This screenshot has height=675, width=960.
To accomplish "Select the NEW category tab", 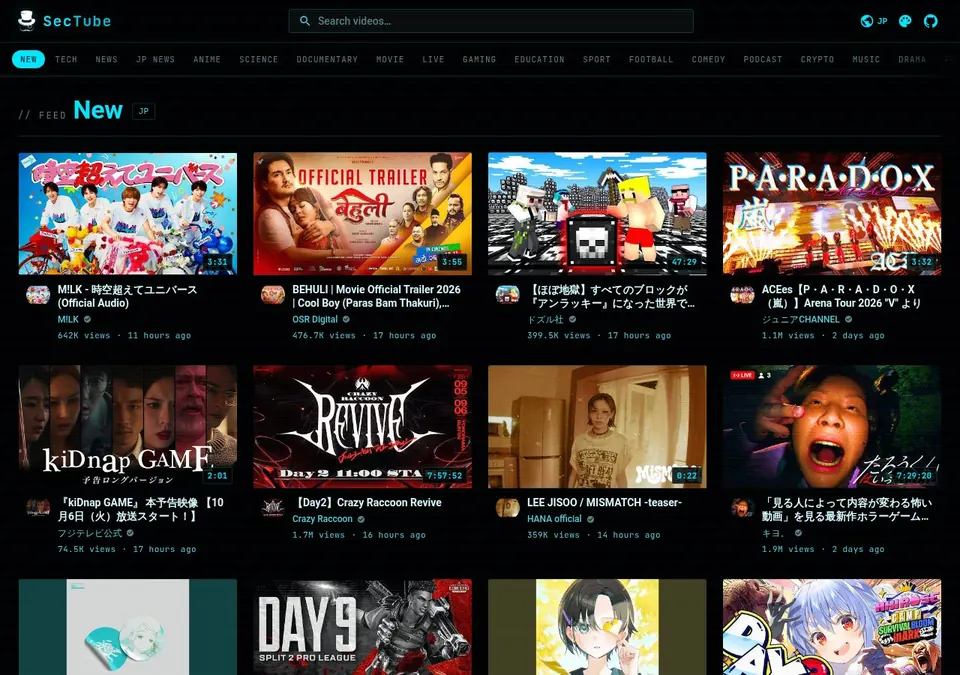I will pos(28,59).
